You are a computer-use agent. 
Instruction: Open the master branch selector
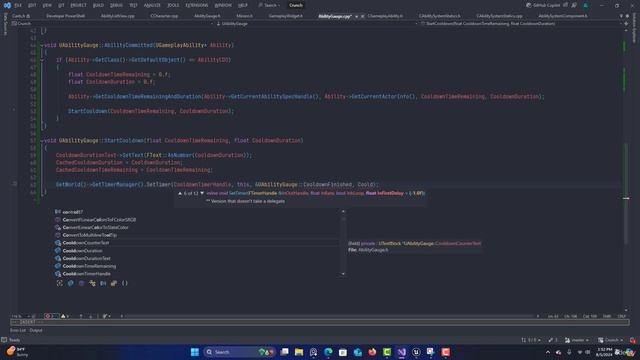(x=577, y=340)
